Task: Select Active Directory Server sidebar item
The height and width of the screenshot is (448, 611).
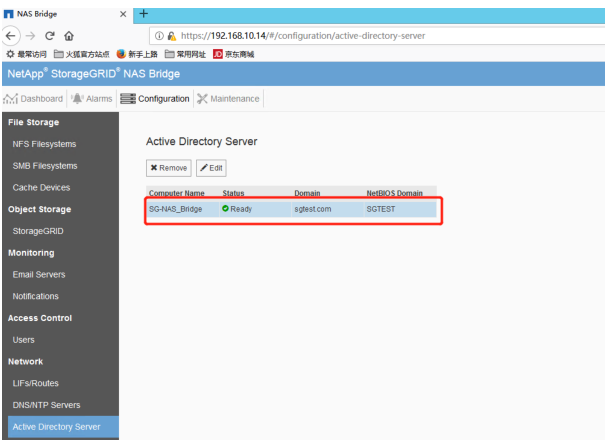Action: [64, 427]
